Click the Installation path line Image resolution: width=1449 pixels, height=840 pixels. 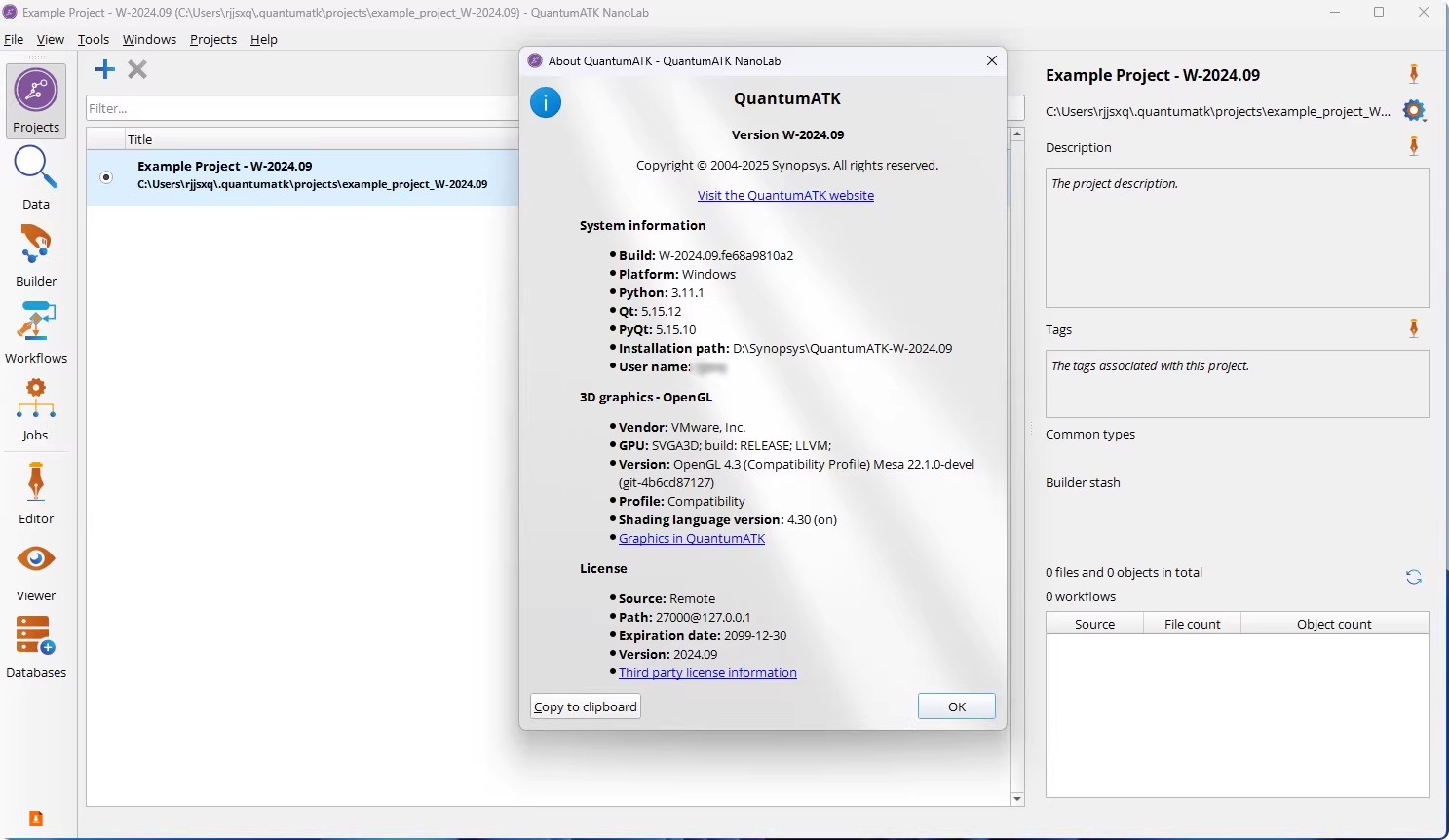785,348
